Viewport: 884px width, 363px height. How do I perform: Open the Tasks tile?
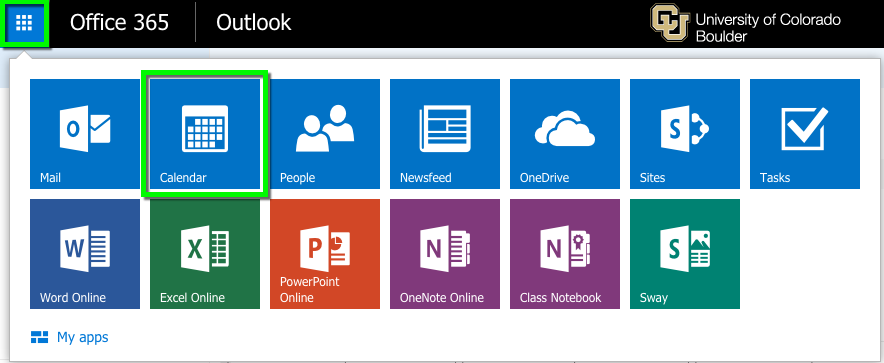805,134
